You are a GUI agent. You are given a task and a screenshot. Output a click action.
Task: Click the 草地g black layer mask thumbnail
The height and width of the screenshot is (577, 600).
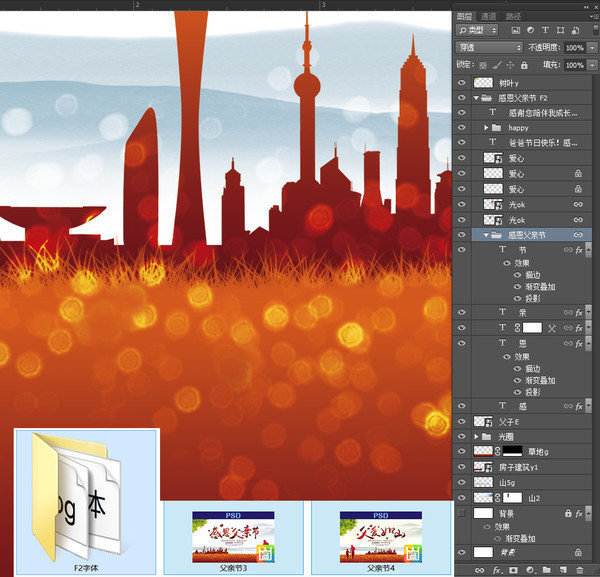pos(512,451)
